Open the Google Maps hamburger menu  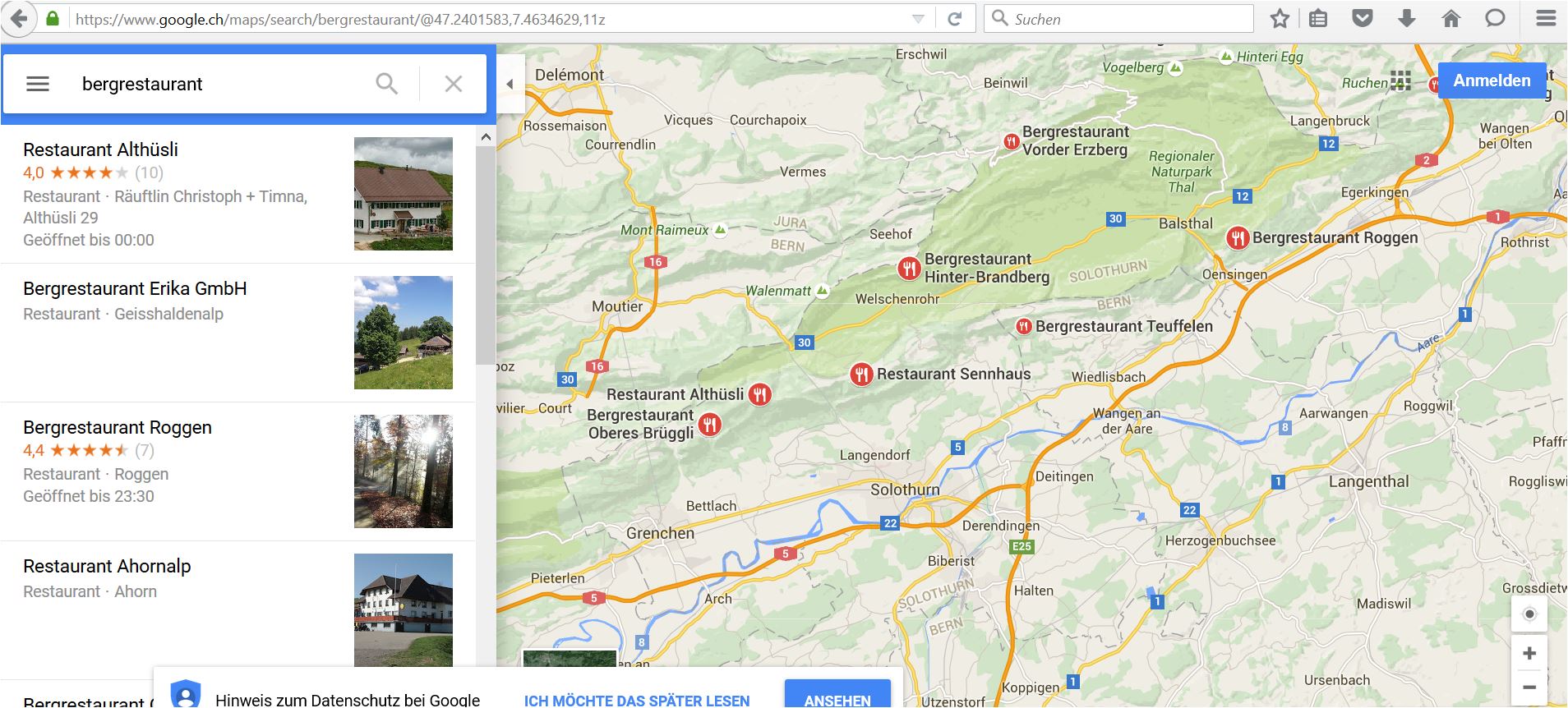pyautogui.click(x=38, y=84)
